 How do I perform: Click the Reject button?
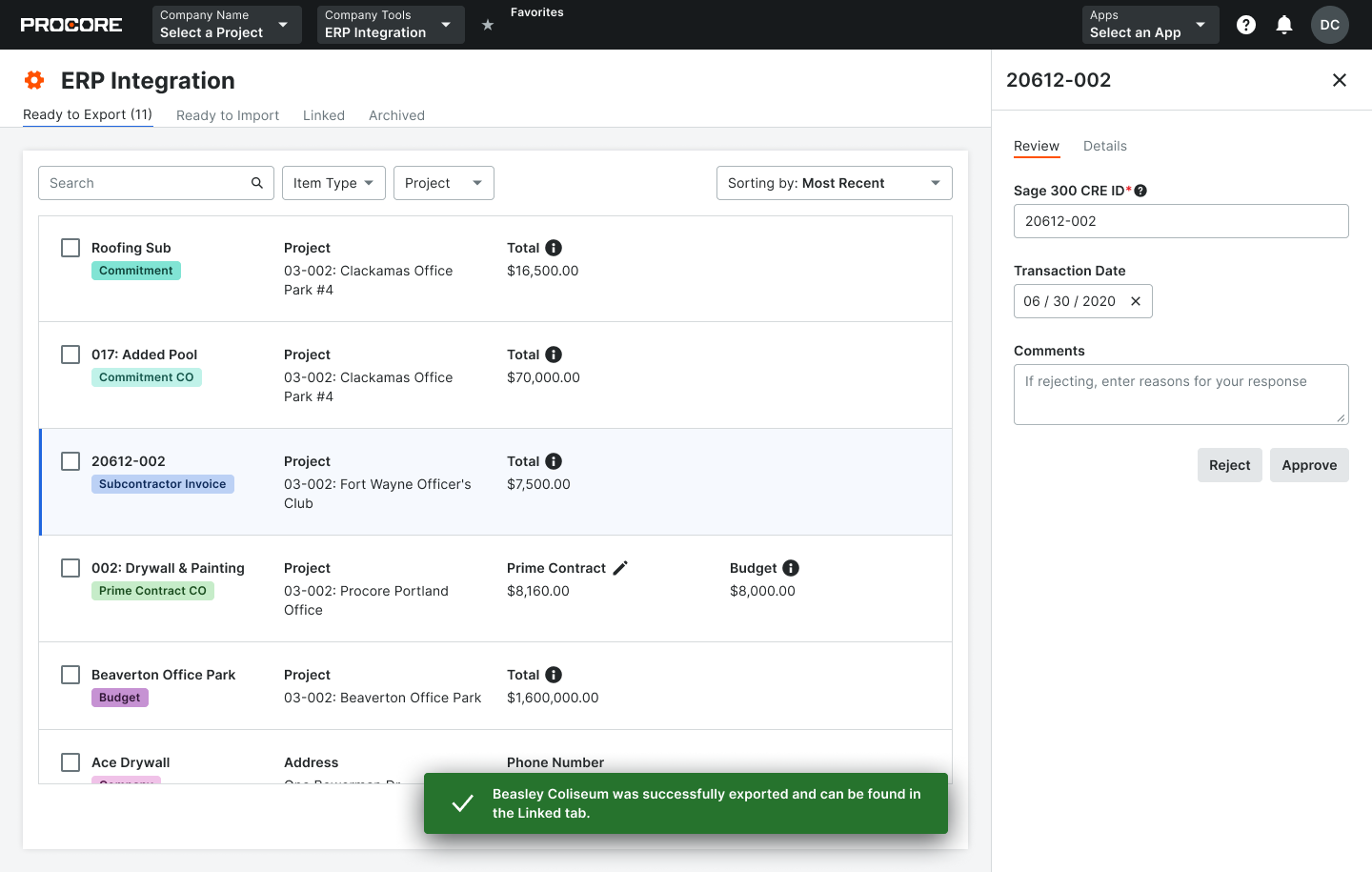[1230, 465]
